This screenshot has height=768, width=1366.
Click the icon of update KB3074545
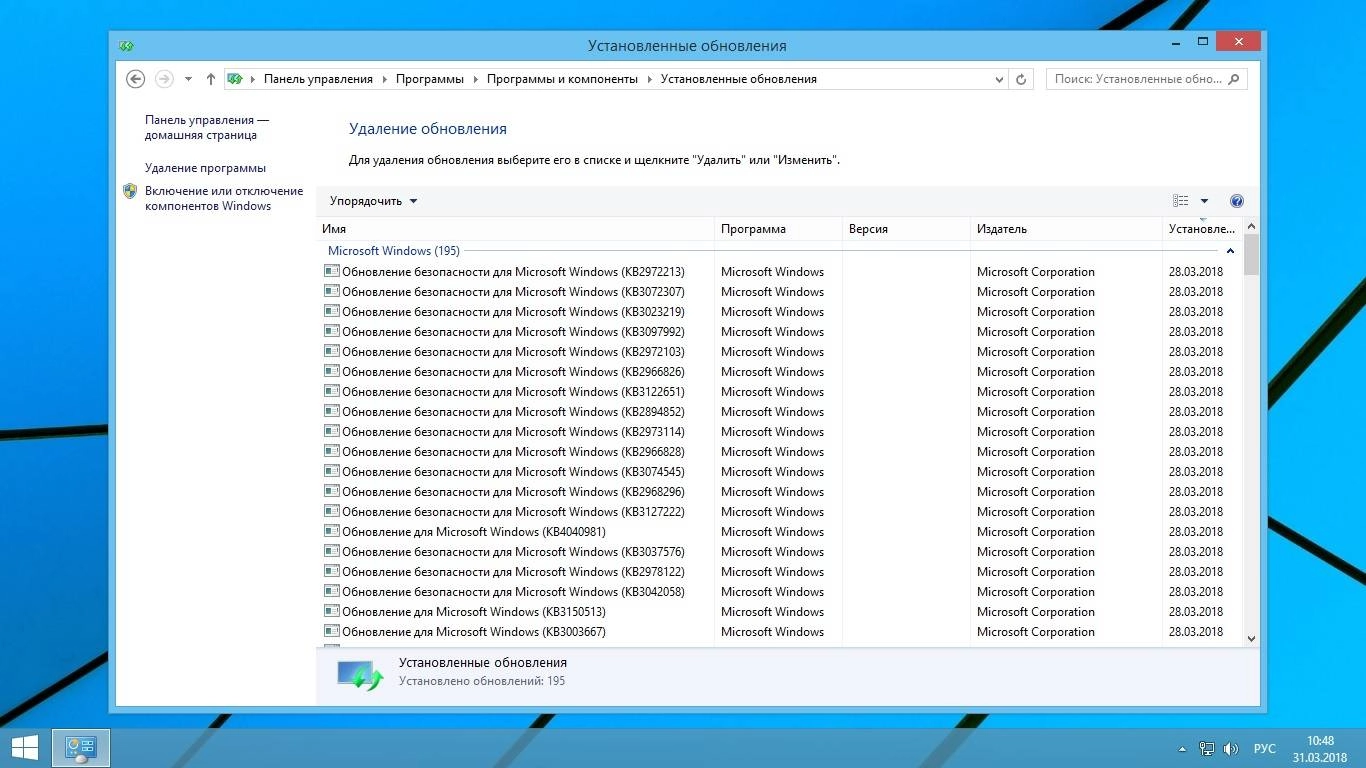point(332,471)
